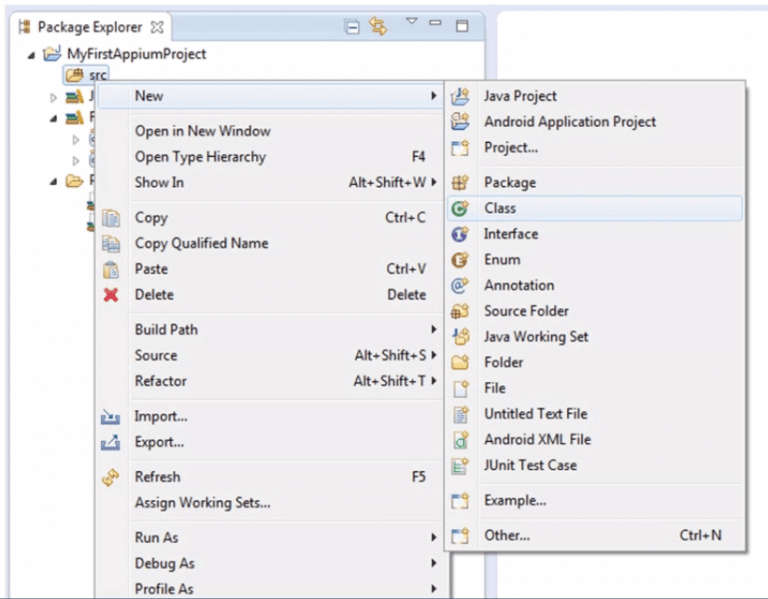
Task: Click the JUnit Test Case icon
Action: point(460,465)
